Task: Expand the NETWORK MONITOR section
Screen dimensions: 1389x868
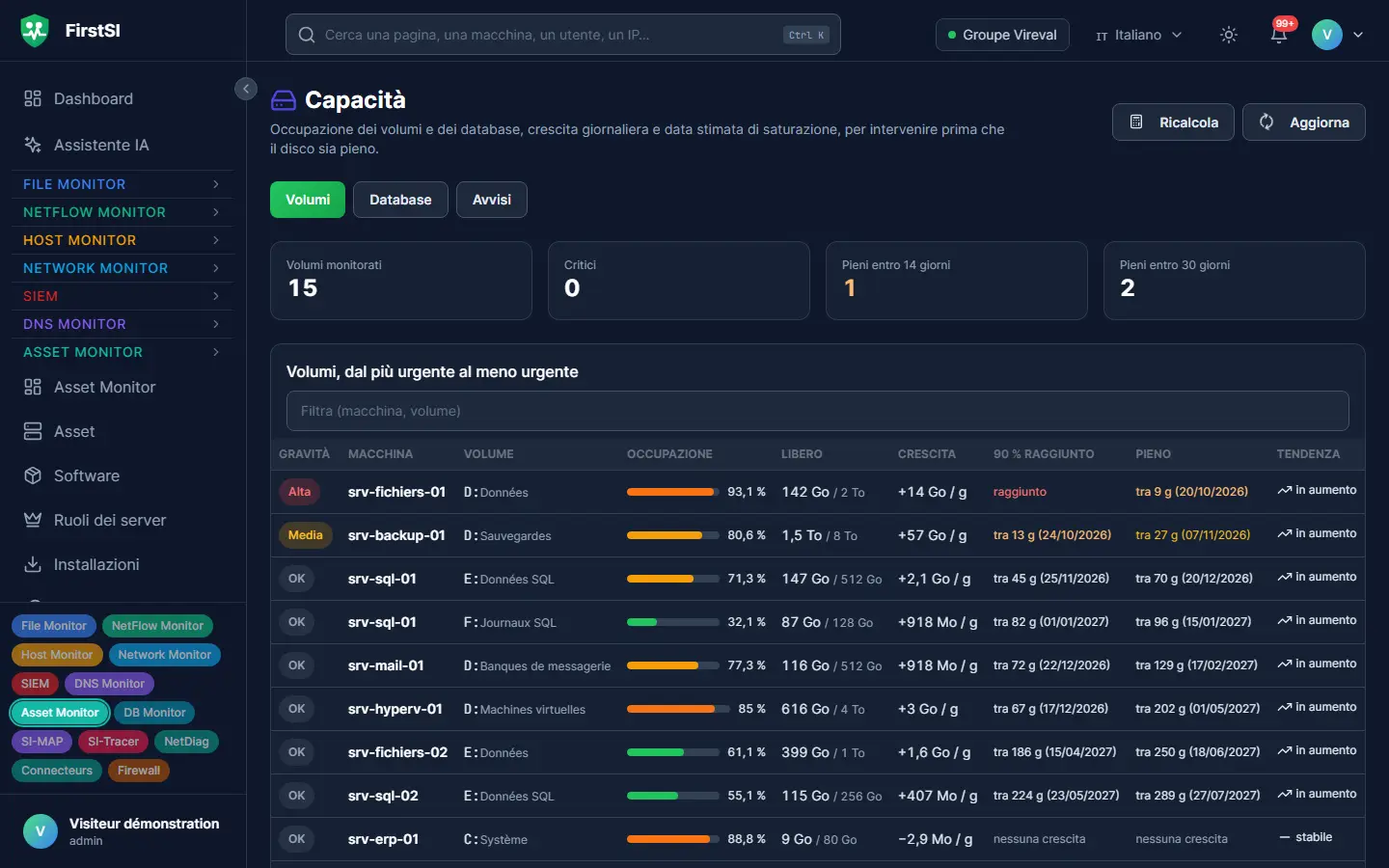Action: click(x=122, y=268)
